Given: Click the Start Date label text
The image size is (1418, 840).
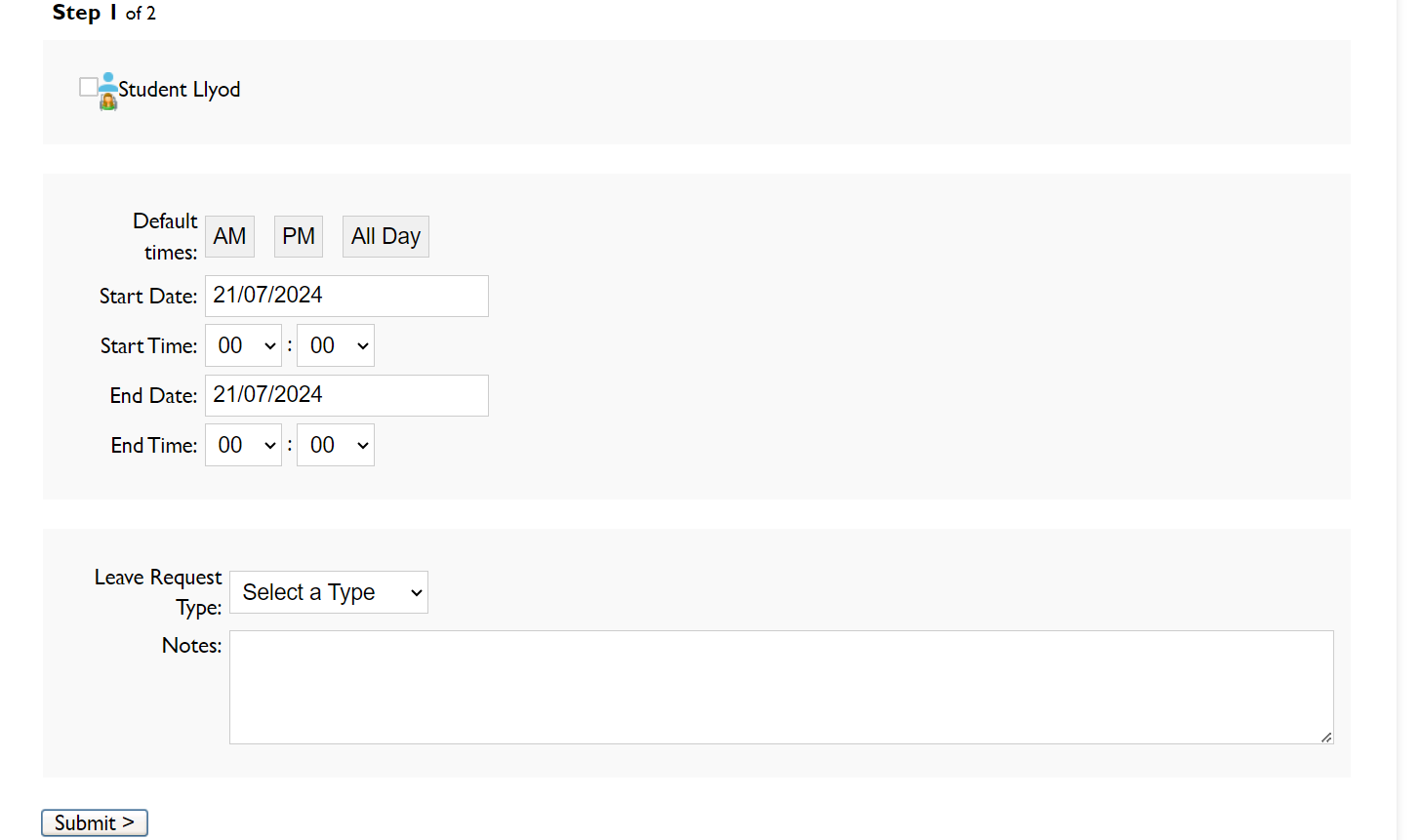Looking at the screenshot, I should pos(148,297).
